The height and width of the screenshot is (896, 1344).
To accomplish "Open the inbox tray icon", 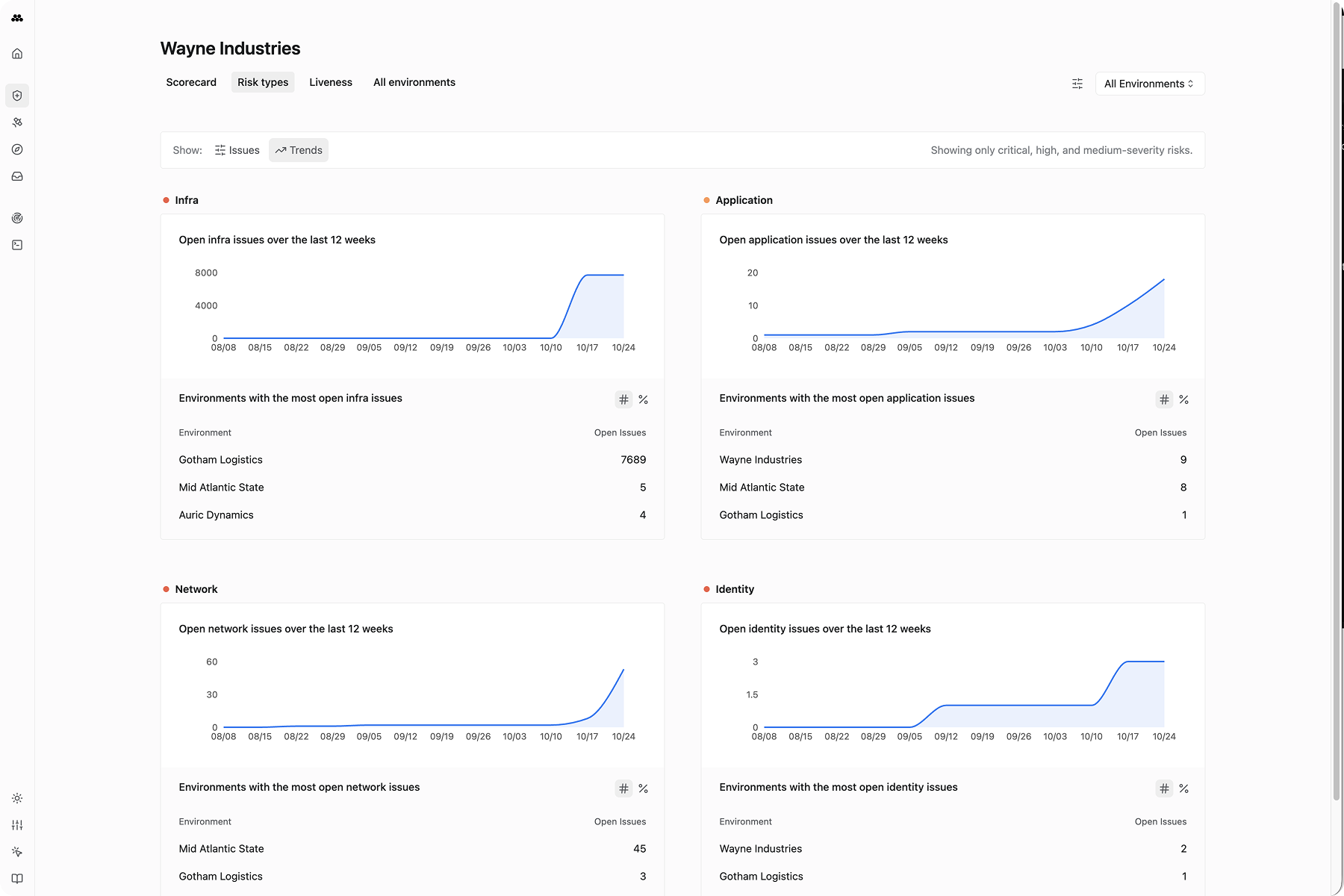I will pos(17,176).
